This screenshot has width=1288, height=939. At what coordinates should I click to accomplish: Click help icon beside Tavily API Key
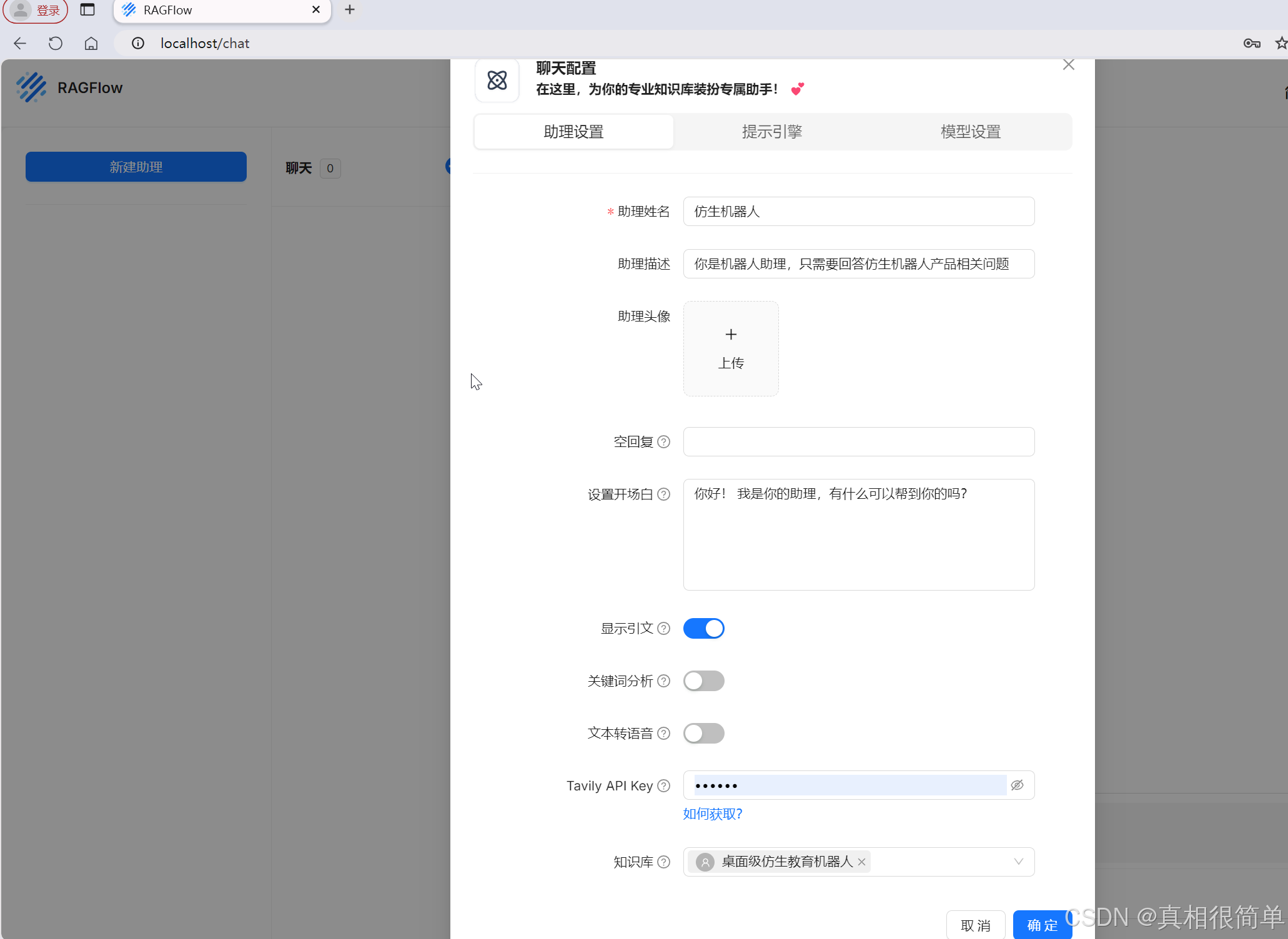(664, 786)
